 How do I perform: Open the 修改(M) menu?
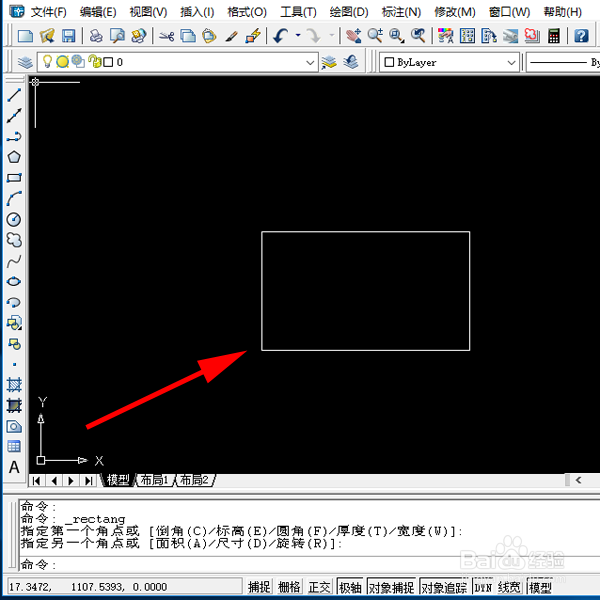click(455, 12)
